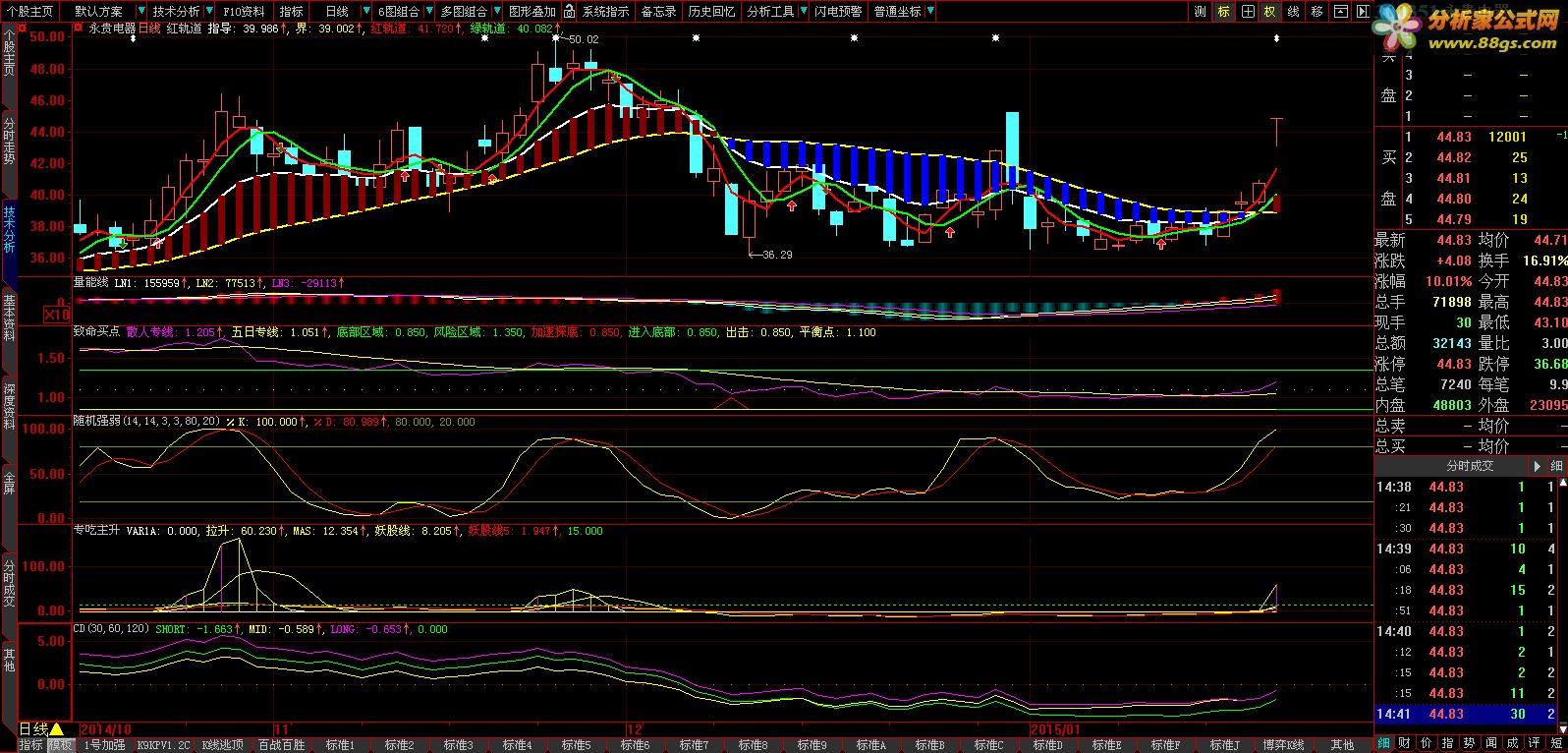Switch to K线逃顶 template tab

223,745
